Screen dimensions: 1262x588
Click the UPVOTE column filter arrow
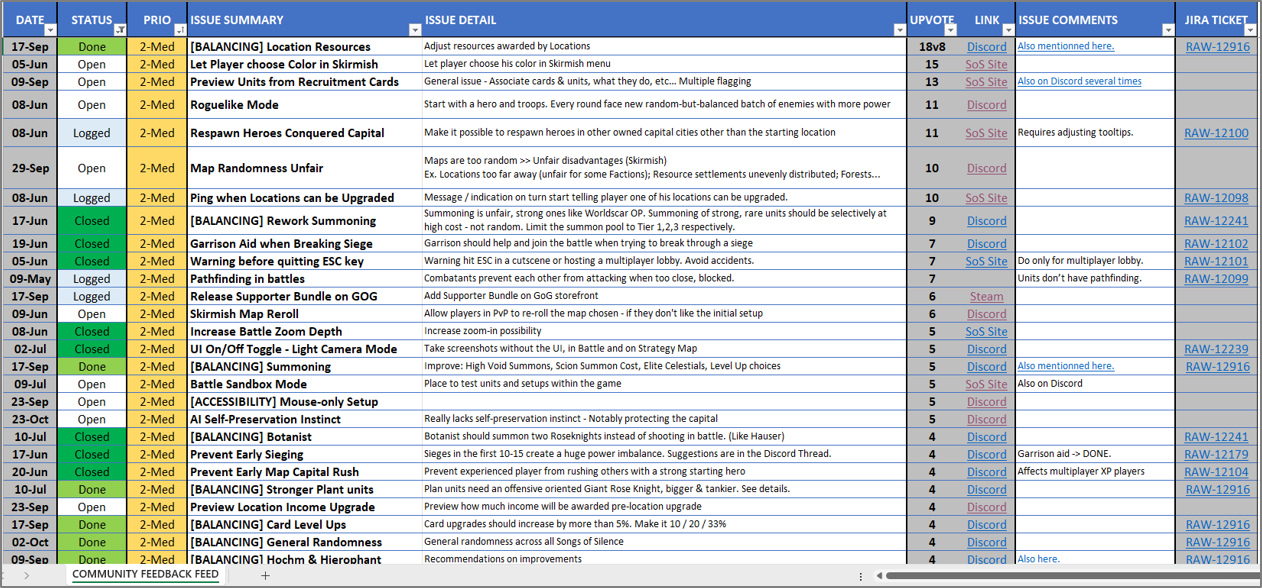pos(949,31)
